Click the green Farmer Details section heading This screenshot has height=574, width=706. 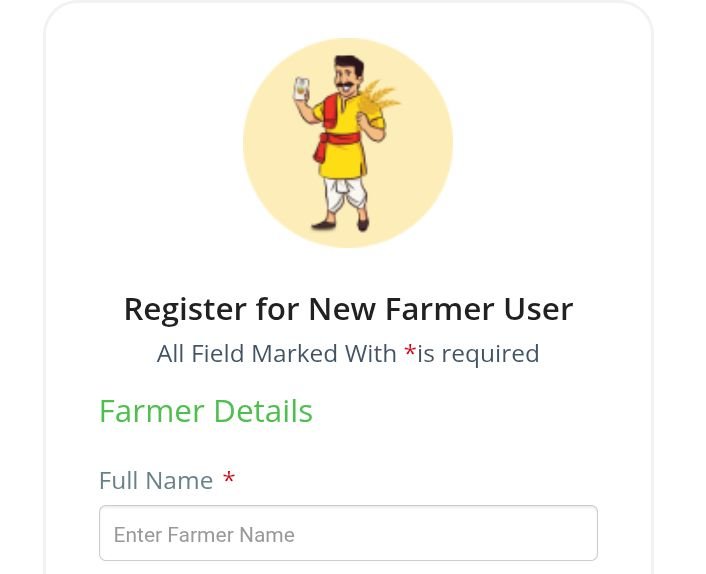pos(205,411)
